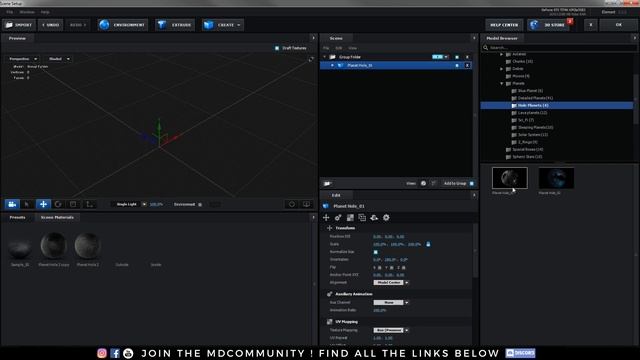The width and height of the screenshot is (640, 360).
Task: Maximize preview with the expand arrows icon
Action: pos(311,59)
